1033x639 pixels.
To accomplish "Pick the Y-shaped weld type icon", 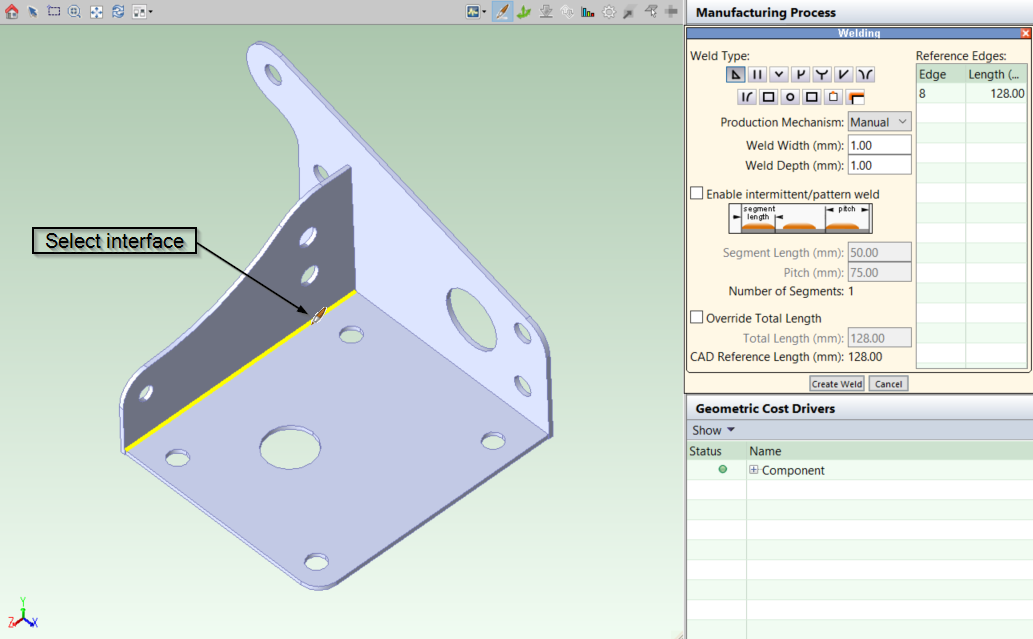I will point(822,74).
